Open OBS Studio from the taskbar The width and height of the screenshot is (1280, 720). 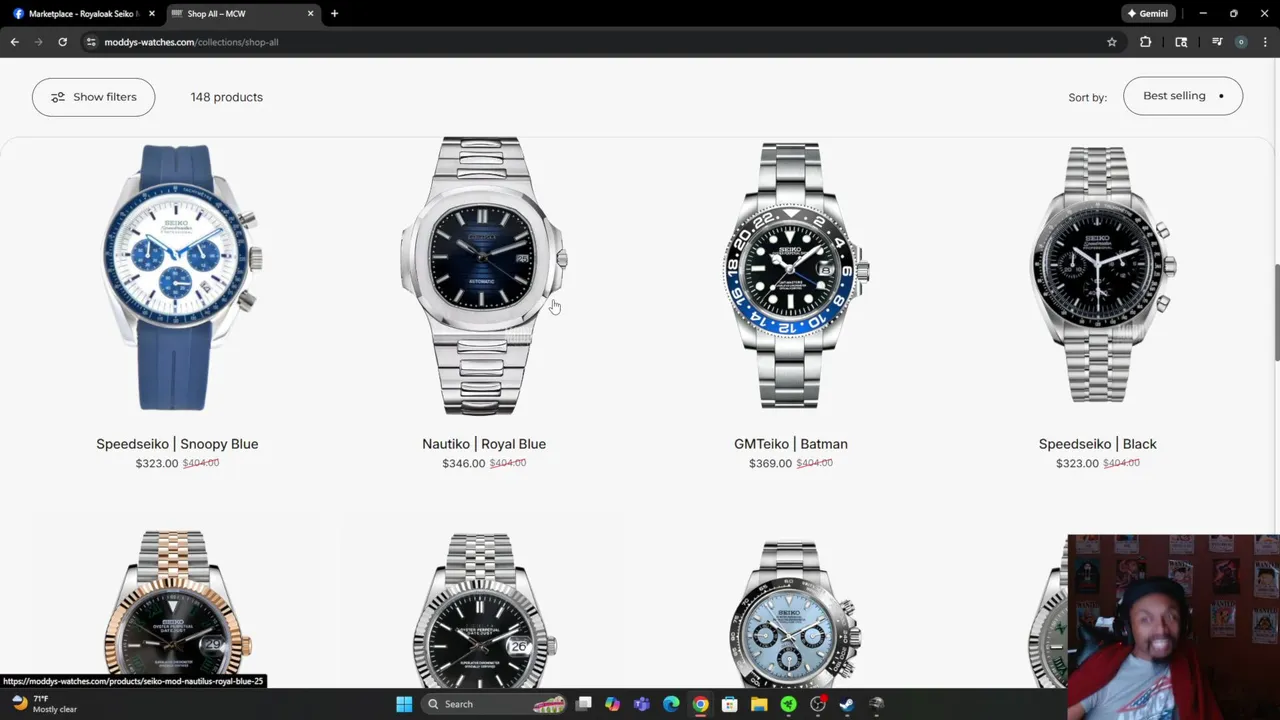(x=818, y=704)
